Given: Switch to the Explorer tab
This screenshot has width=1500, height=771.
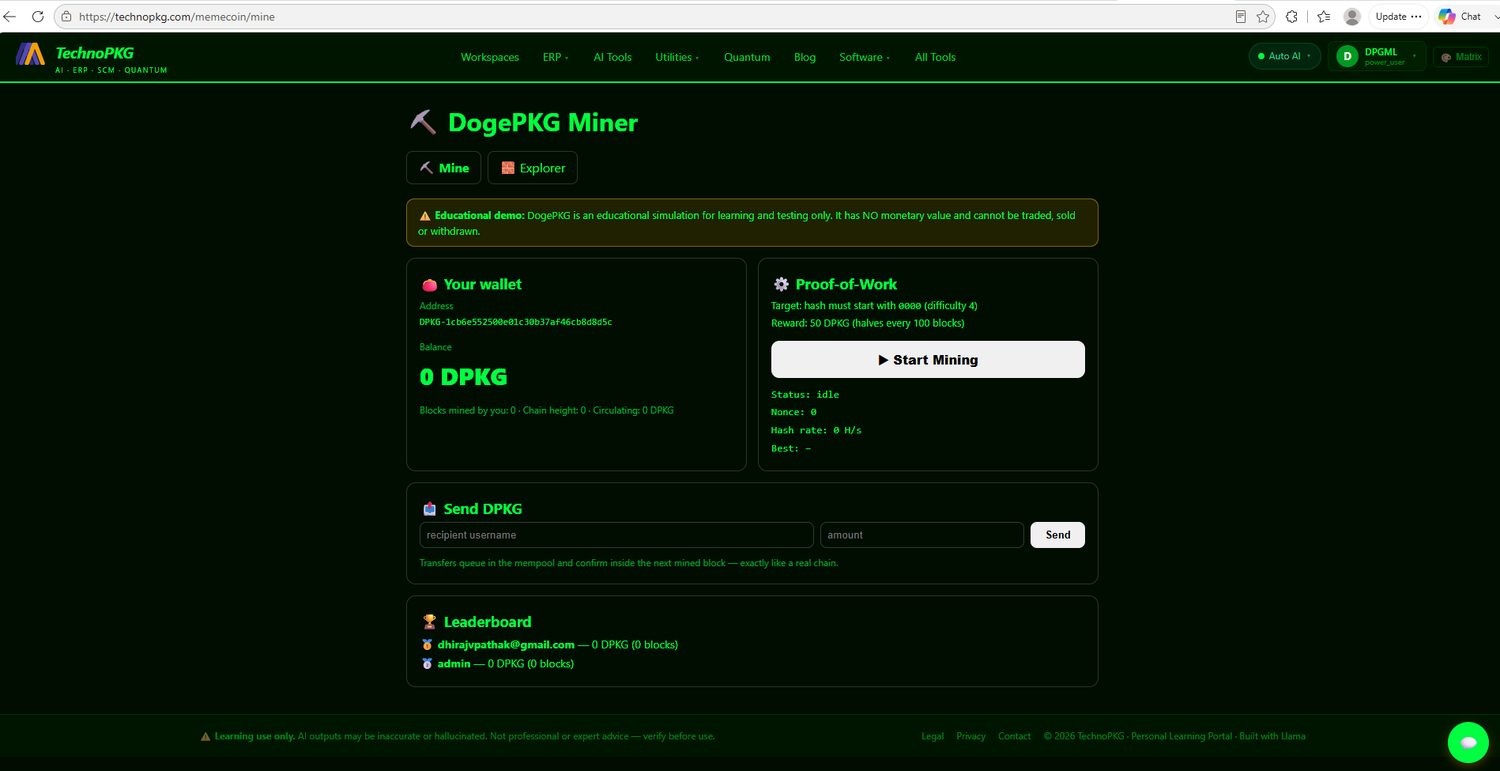Looking at the screenshot, I should click(533, 168).
